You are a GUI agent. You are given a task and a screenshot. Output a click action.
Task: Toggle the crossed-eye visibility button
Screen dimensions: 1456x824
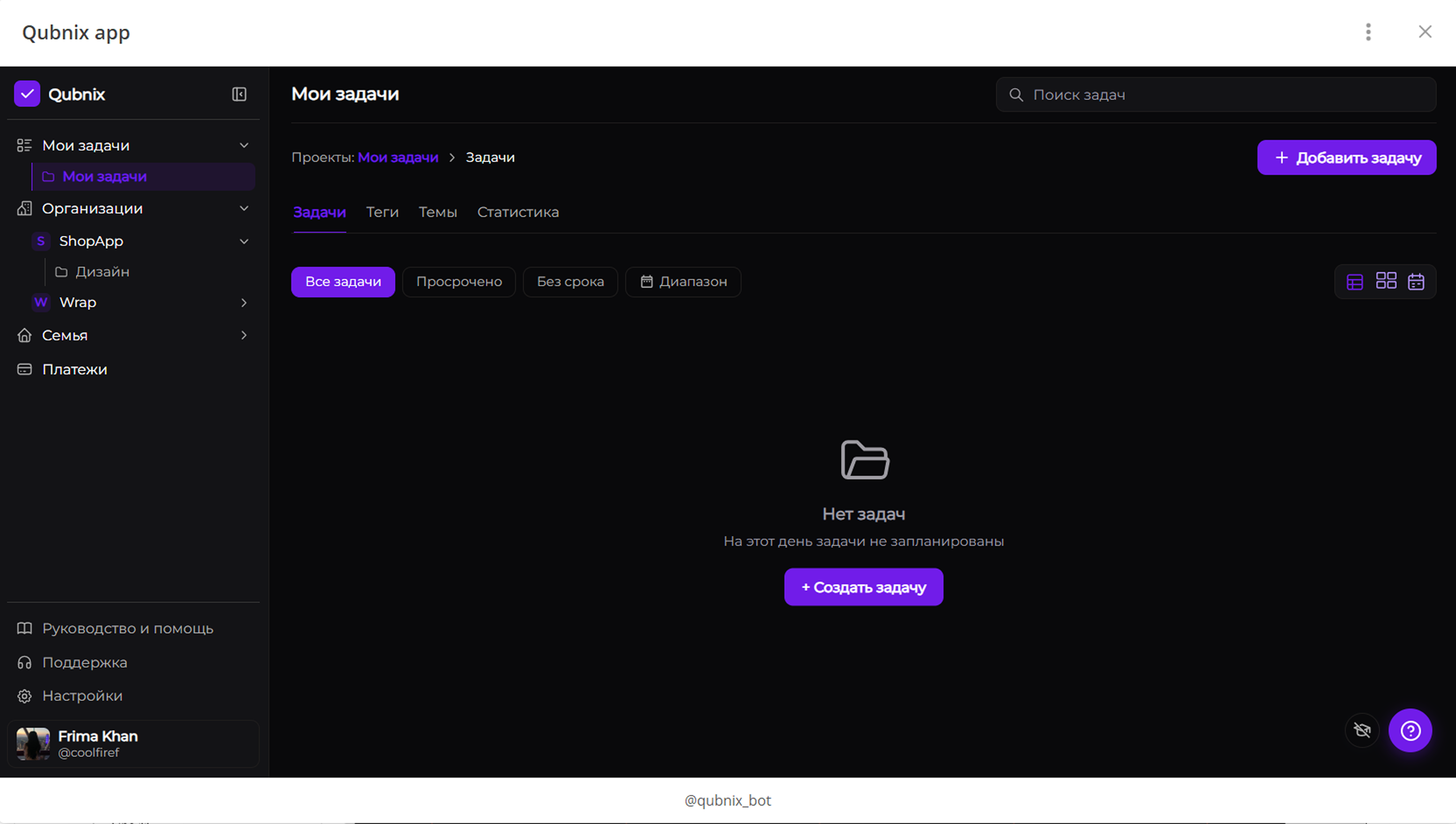pyautogui.click(x=1362, y=730)
